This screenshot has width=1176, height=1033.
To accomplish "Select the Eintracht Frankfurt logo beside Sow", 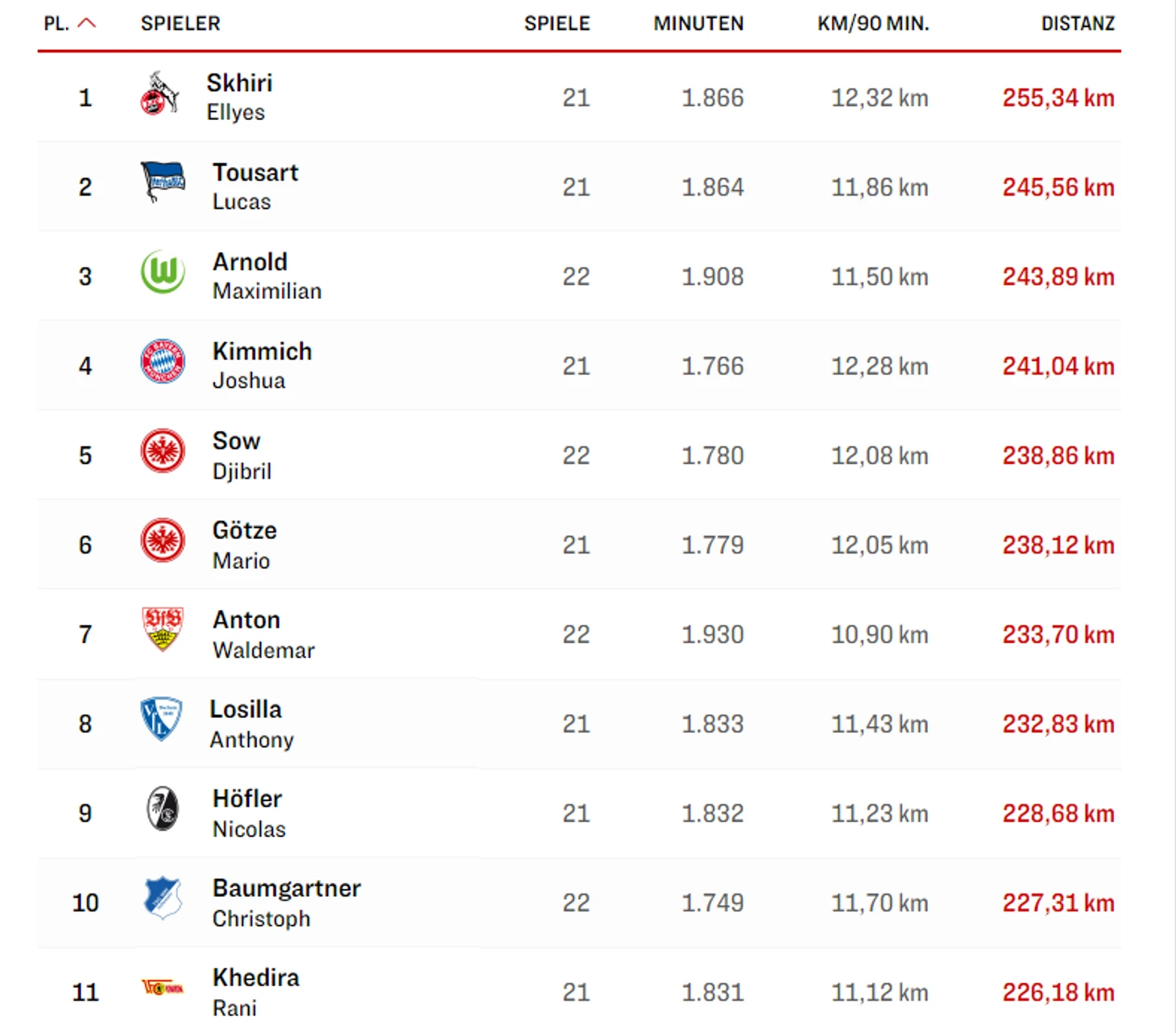I will [x=163, y=450].
